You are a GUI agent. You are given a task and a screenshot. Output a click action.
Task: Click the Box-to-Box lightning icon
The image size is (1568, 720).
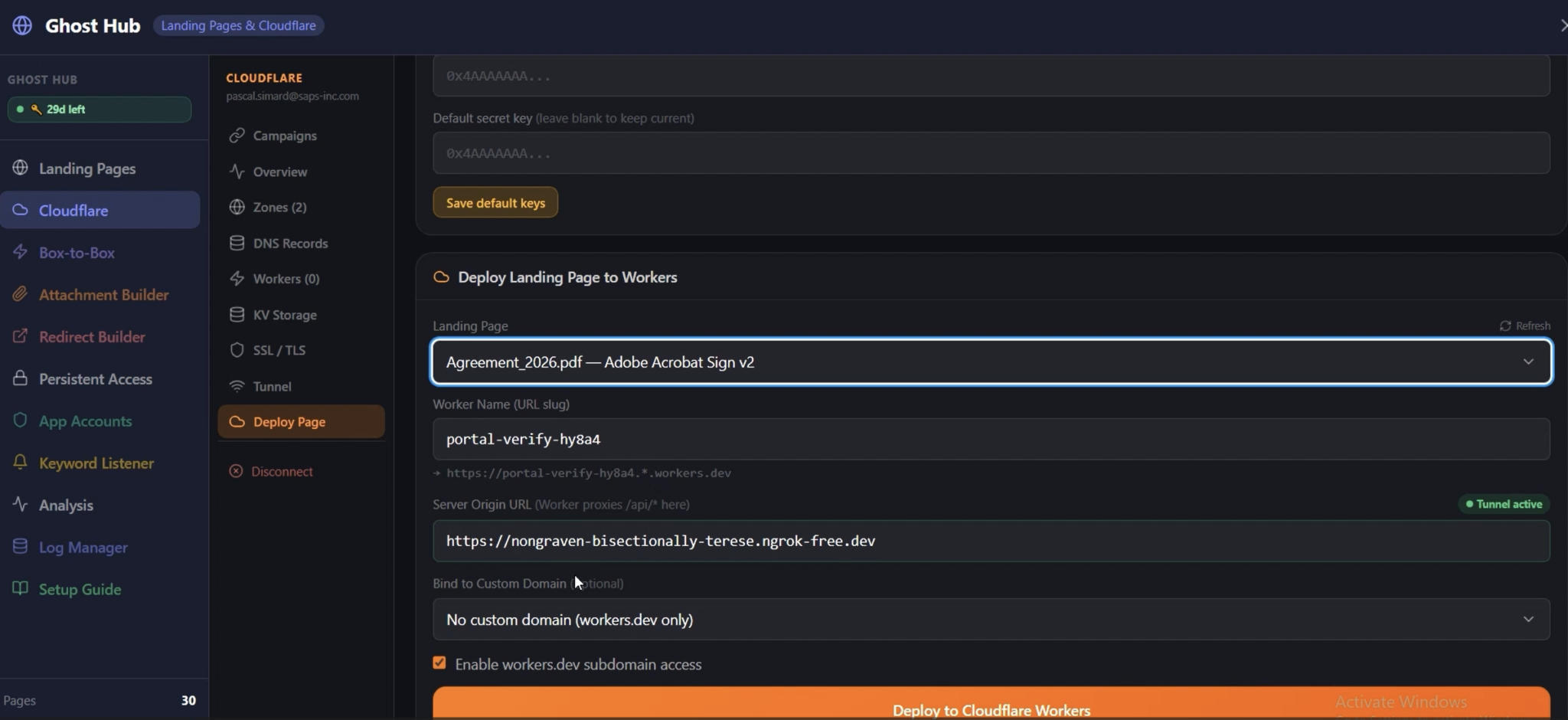coord(21,252)
